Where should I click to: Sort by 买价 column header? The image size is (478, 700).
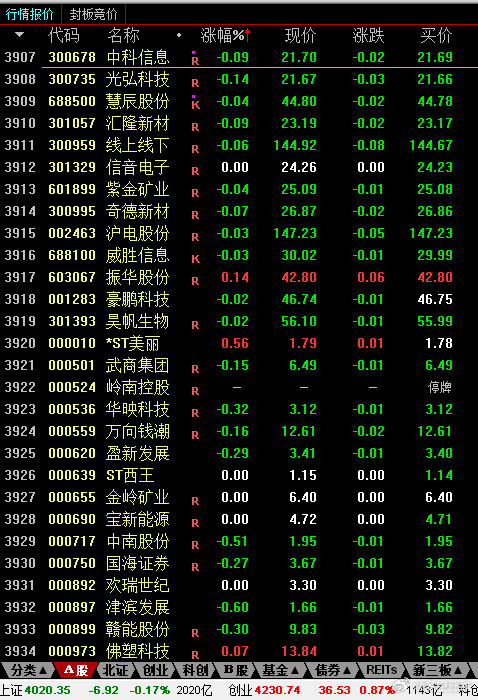tap(436, 35)
